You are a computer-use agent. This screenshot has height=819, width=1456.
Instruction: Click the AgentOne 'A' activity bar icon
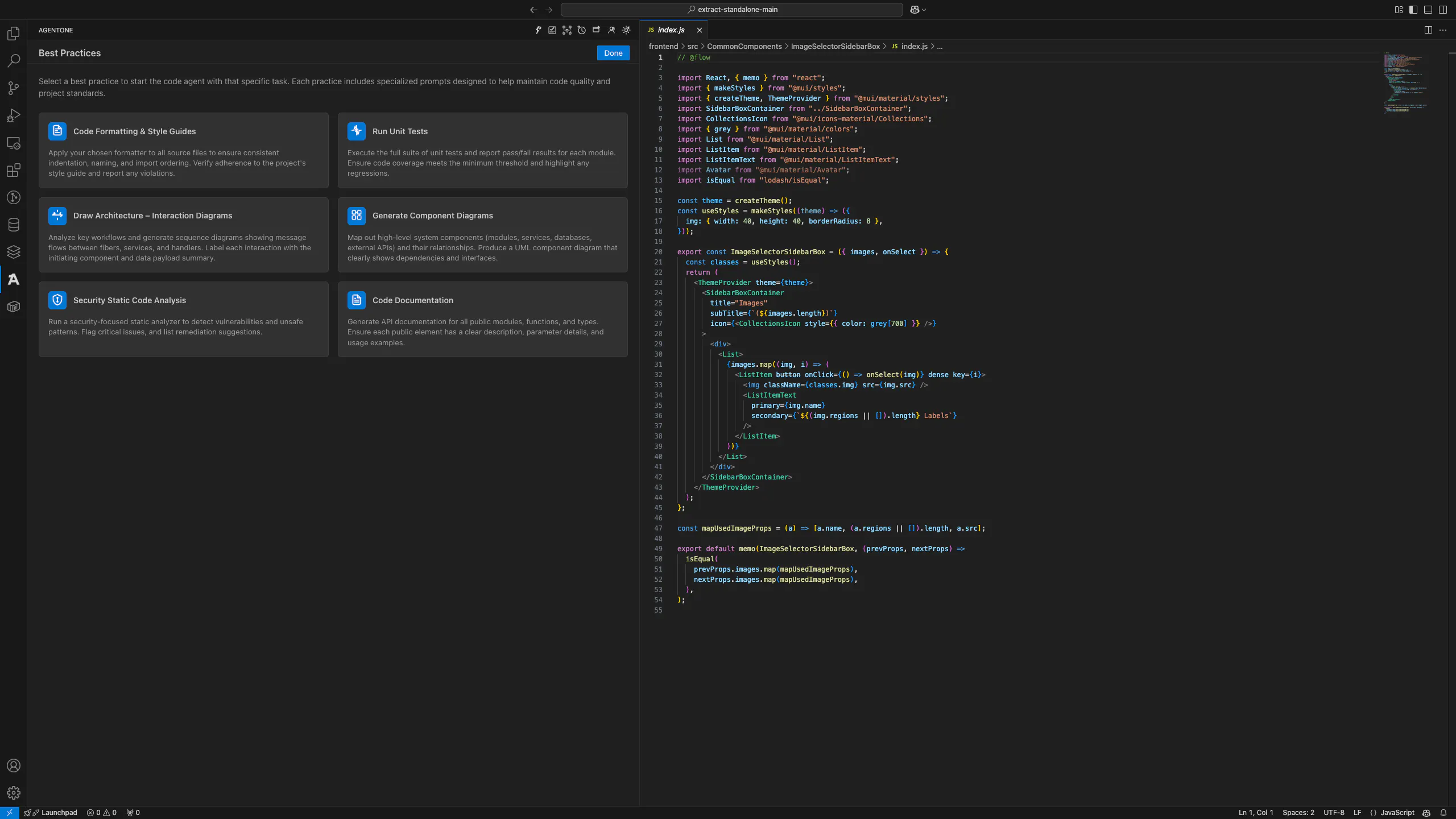coord(14,279)
